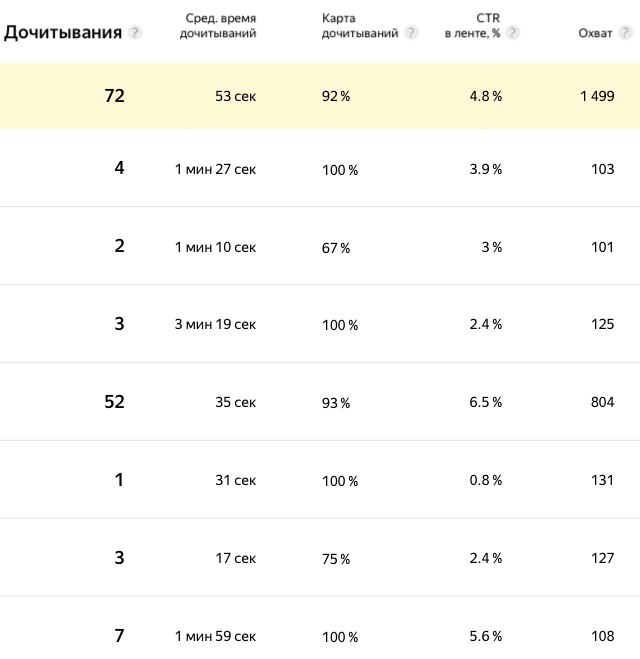
Task: Click the Охват column header
Action: pyautogui.click(x=595, y=33)
